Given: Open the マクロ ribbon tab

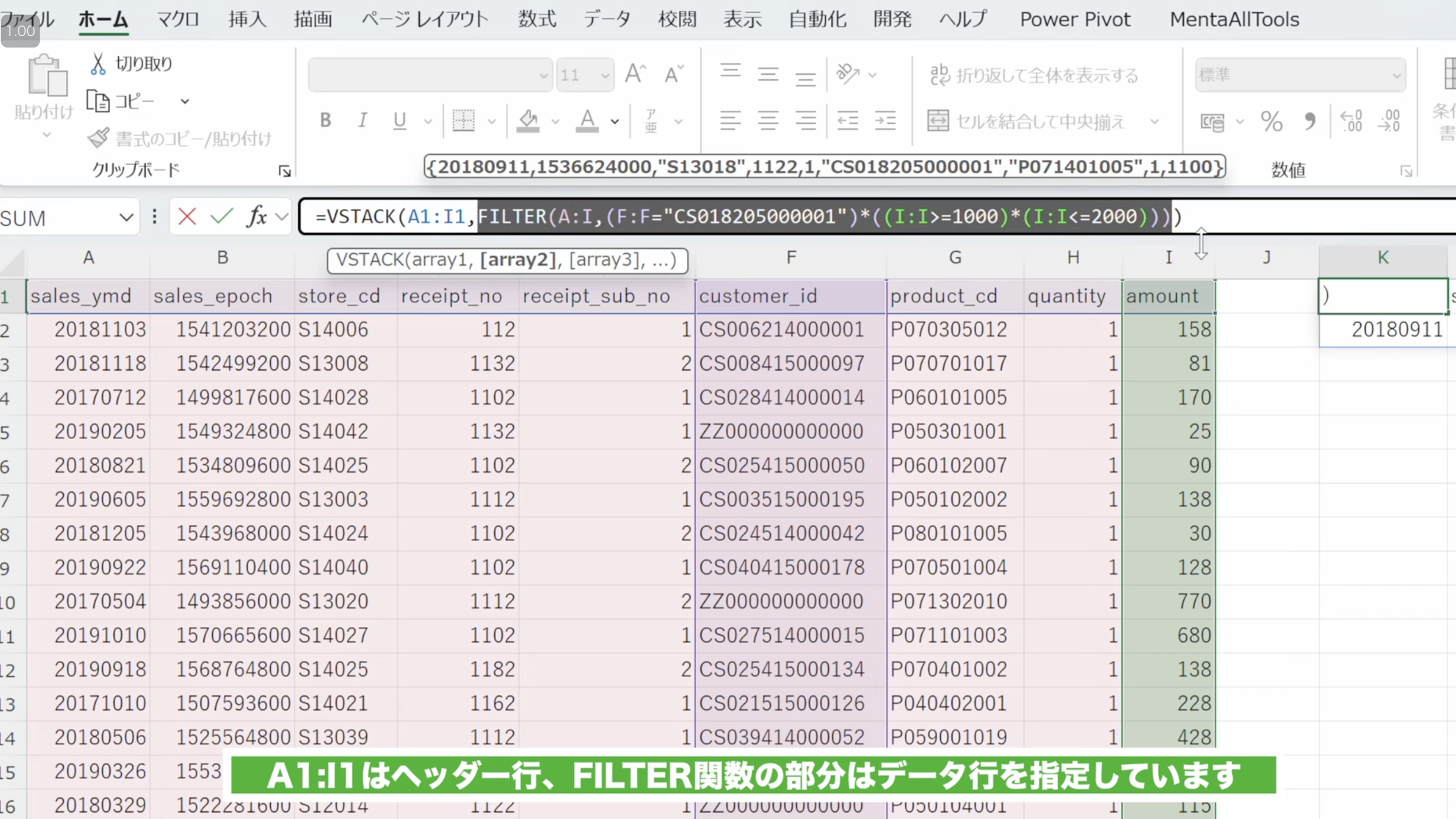Looking at the screenshot, I should 178,20.
